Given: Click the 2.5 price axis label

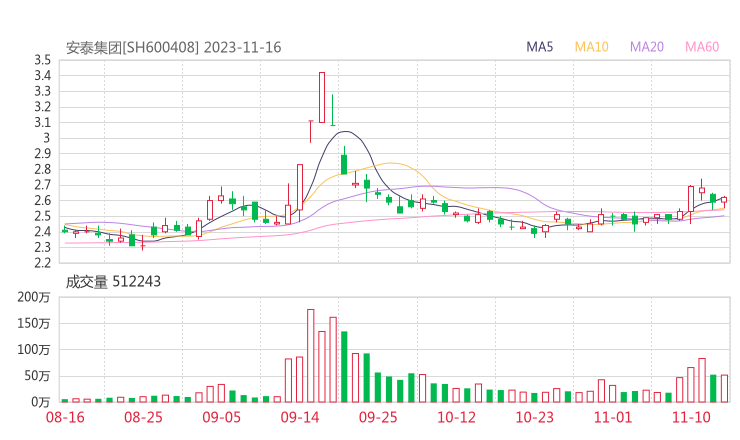Looking at the screenshot, I should point(42,216).
